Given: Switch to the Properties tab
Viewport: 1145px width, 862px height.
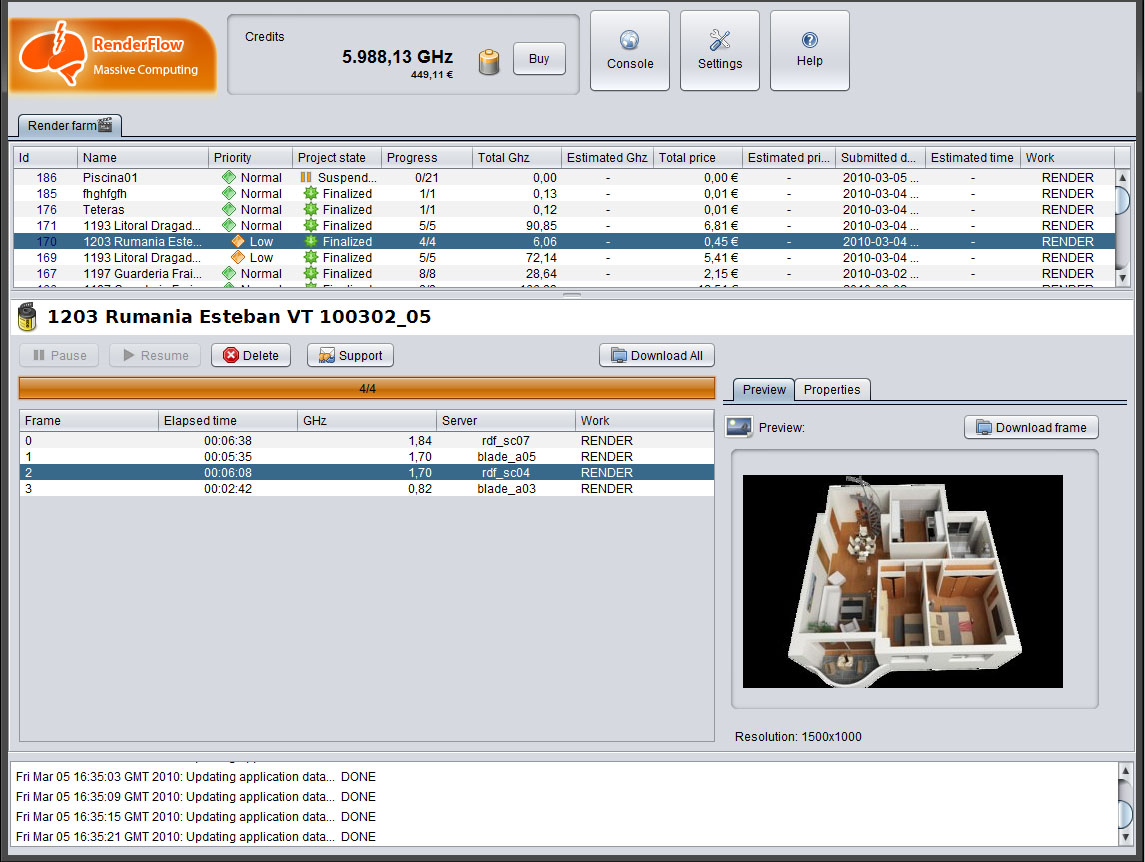Looking at the screenshot, I should click(x=832, y=389).
